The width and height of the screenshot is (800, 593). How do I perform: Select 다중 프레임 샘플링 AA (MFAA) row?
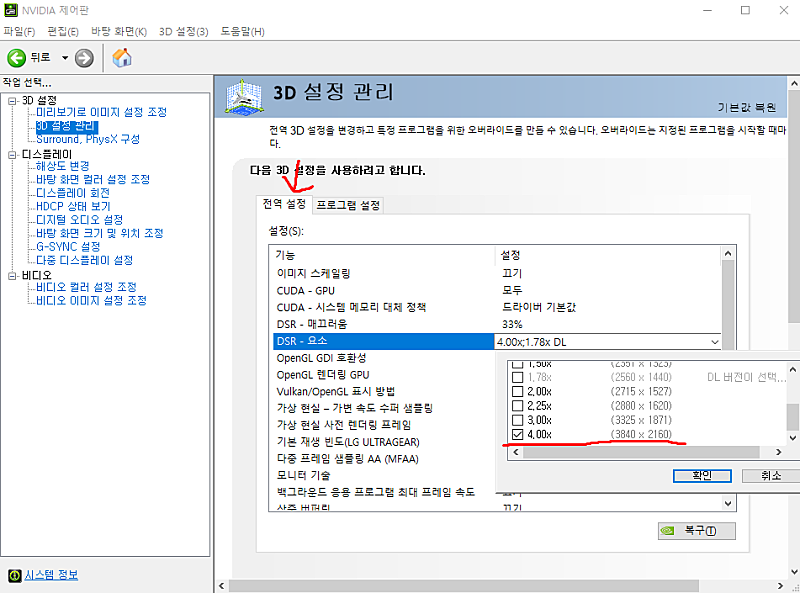[x=383, y=459]
